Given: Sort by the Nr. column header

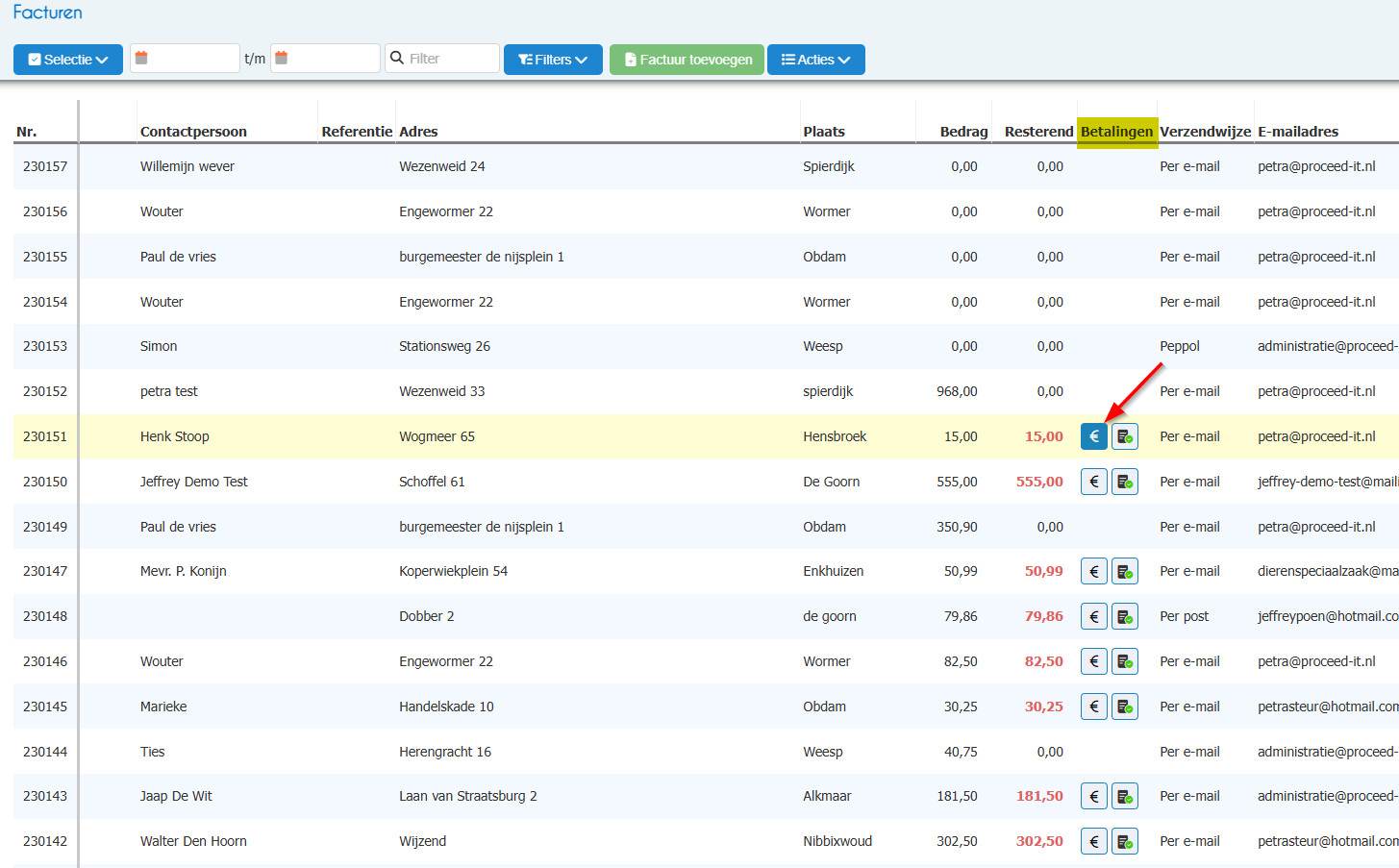Looking at the screenshot, I should tap(27, 132).
